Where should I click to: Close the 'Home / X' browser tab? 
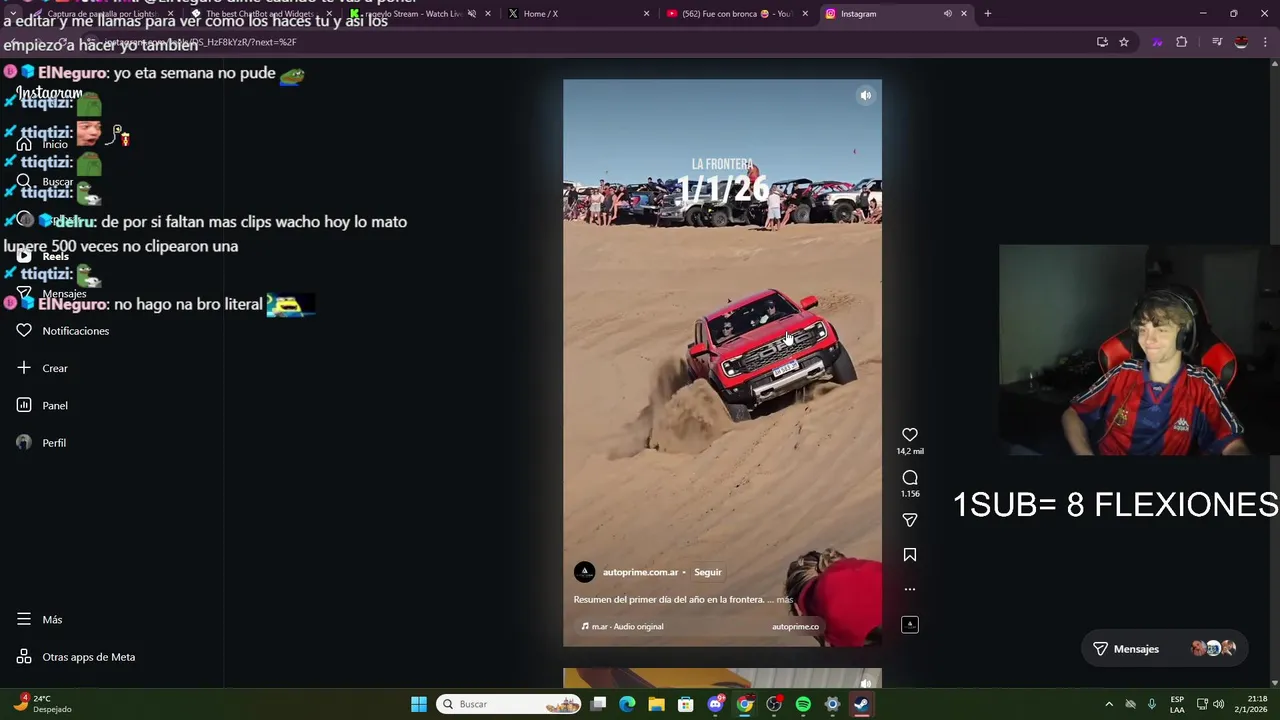click(646, 14)
